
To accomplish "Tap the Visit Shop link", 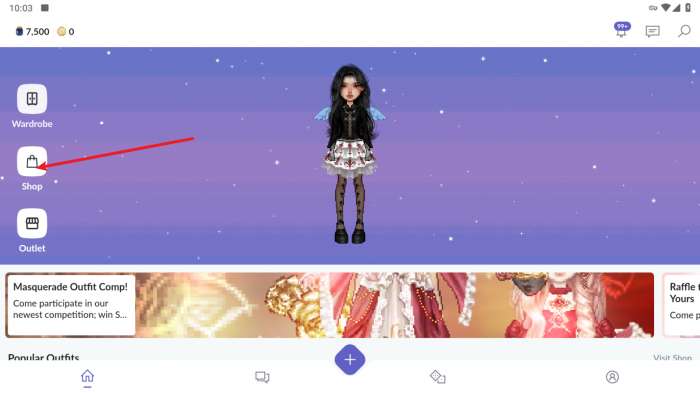I will [x=672, y=358].
